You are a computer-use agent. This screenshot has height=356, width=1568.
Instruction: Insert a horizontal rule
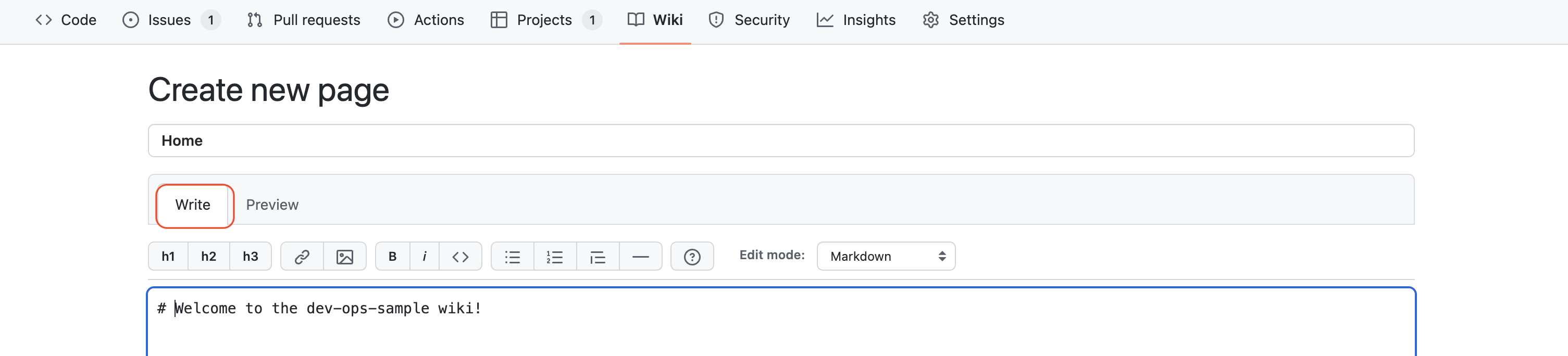click(640, 256)
